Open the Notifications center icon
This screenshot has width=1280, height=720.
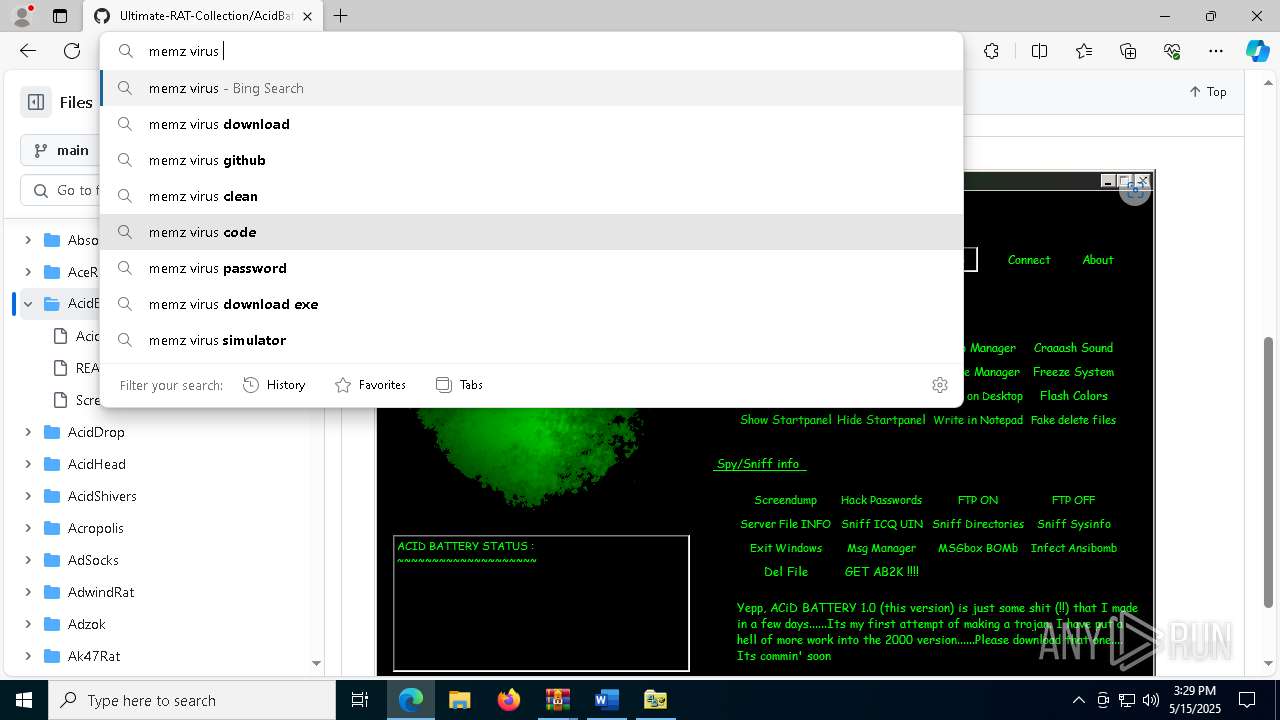pos(1247,700)
